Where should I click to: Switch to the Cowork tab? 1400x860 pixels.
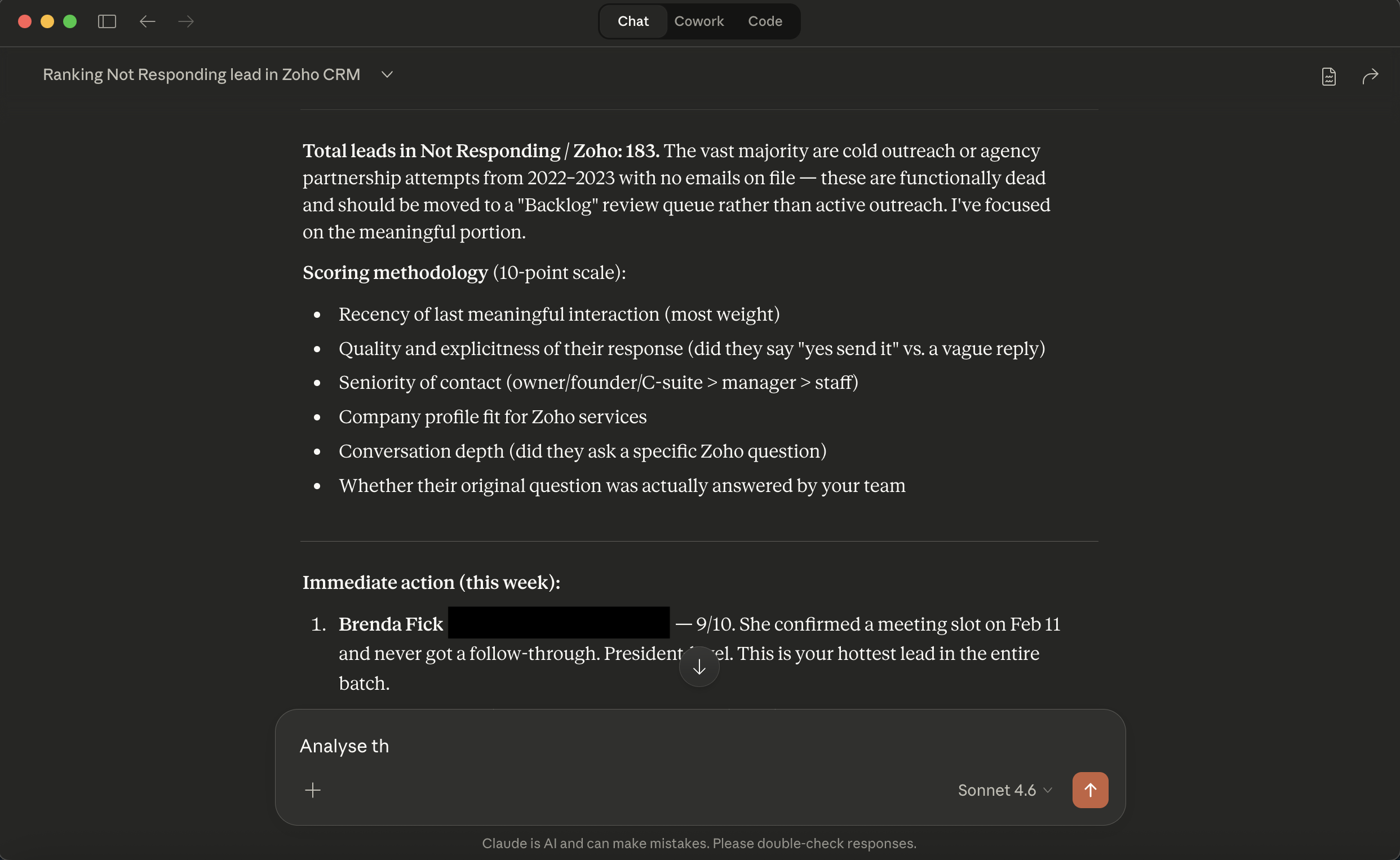click(x=699, y=21)
